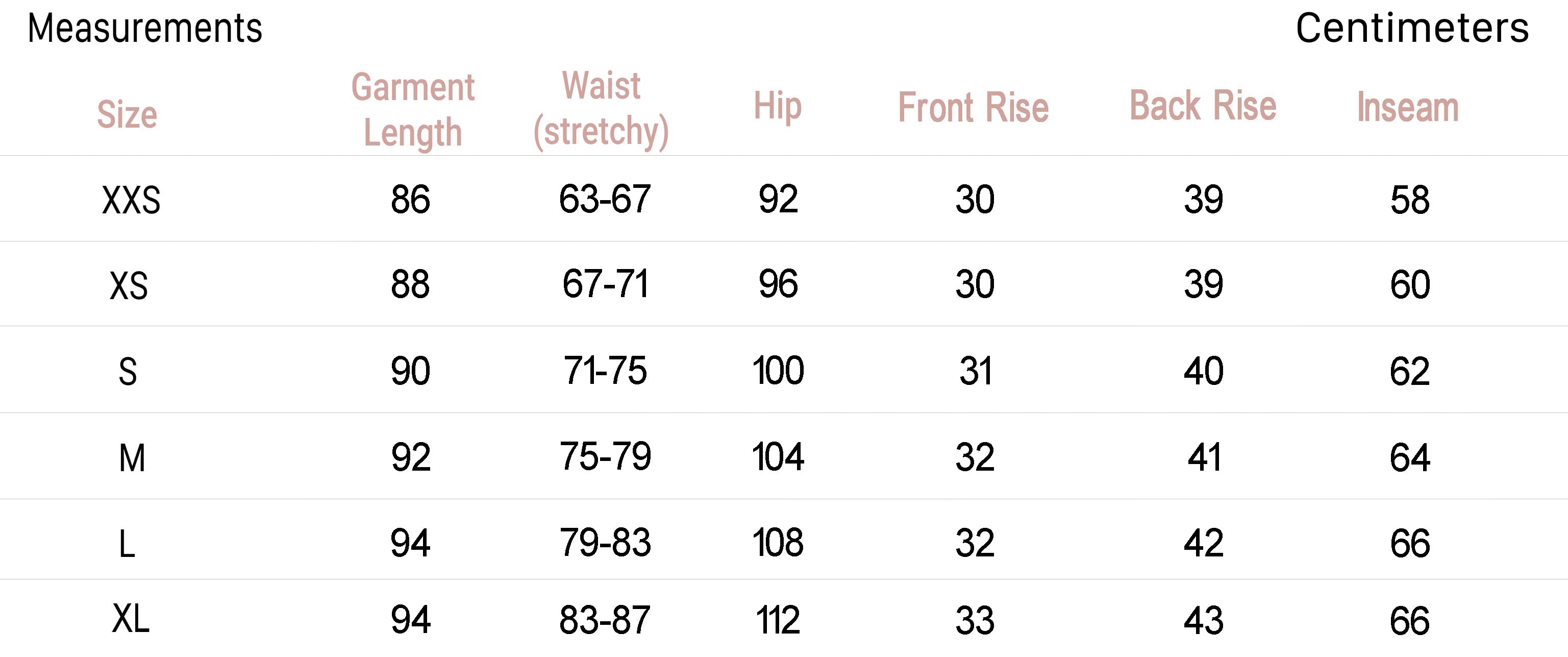Click the Back Rise column header
The image size is (1568, 657).
point(1203,106)
